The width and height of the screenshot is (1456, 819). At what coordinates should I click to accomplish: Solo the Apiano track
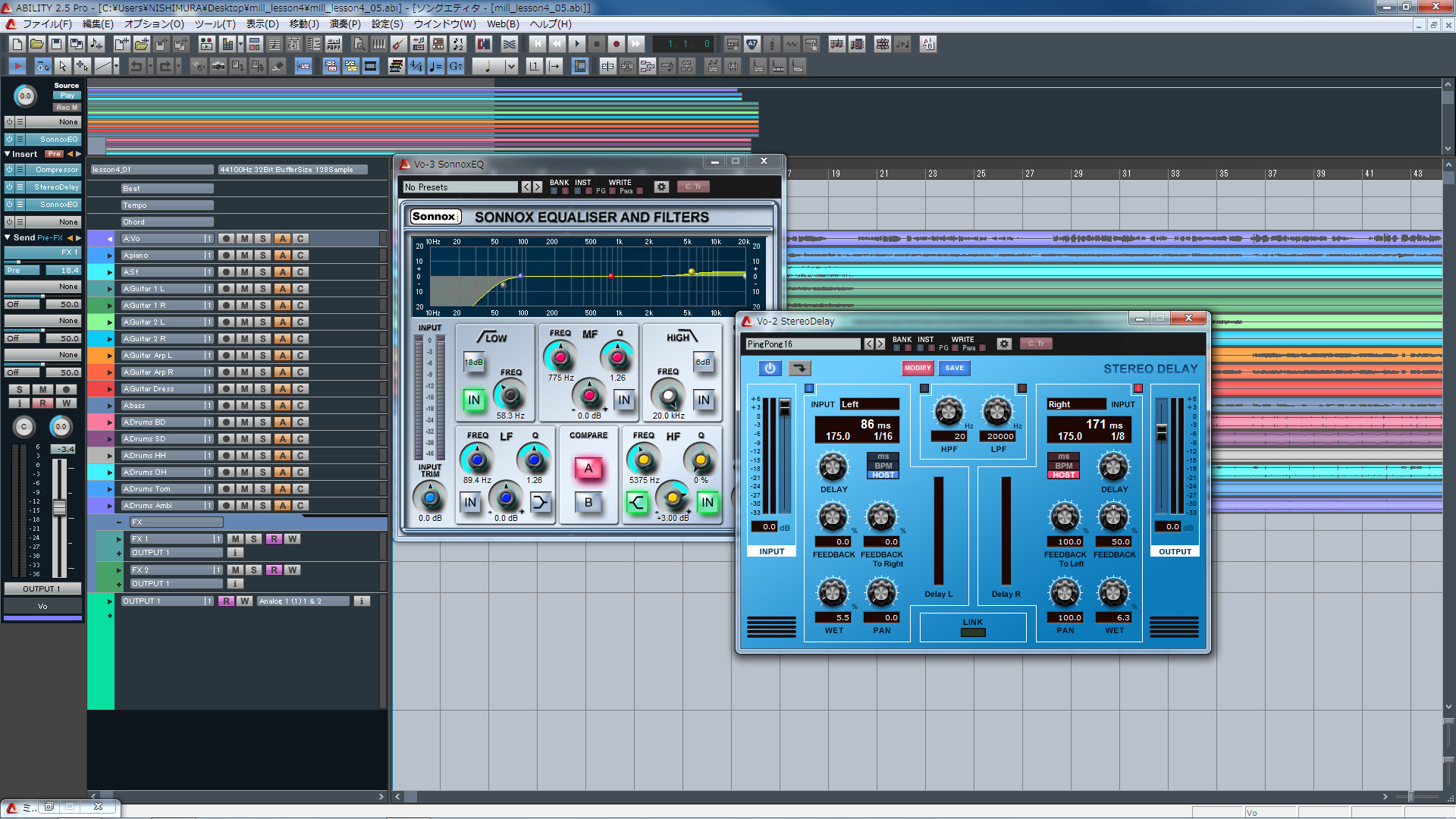tap(263, 256)
